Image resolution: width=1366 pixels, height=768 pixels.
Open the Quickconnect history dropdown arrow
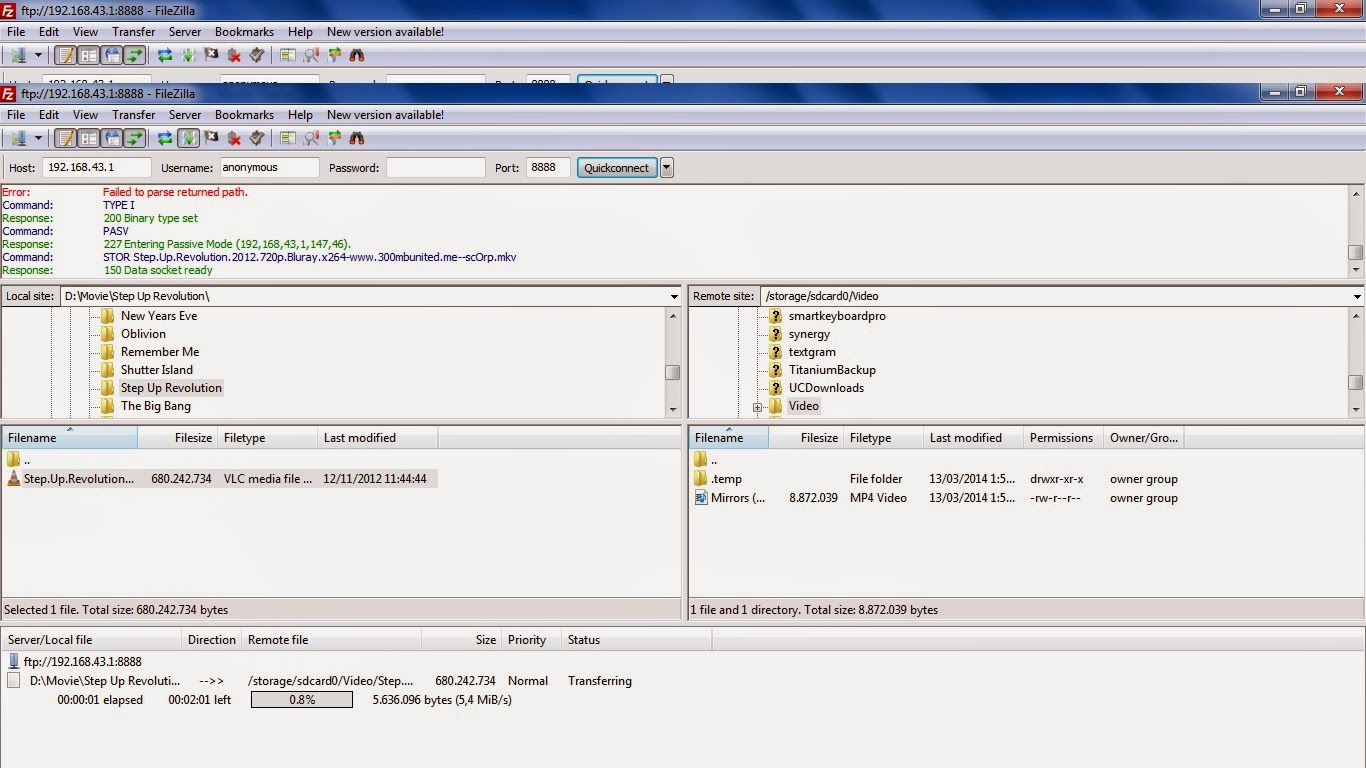(x=667, y=168)
